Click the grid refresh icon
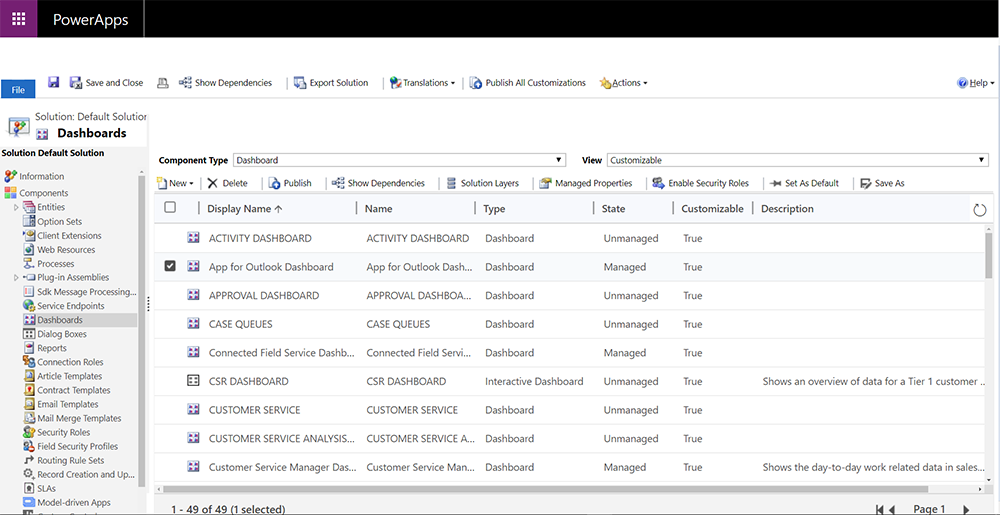 (x=979, y=209)
